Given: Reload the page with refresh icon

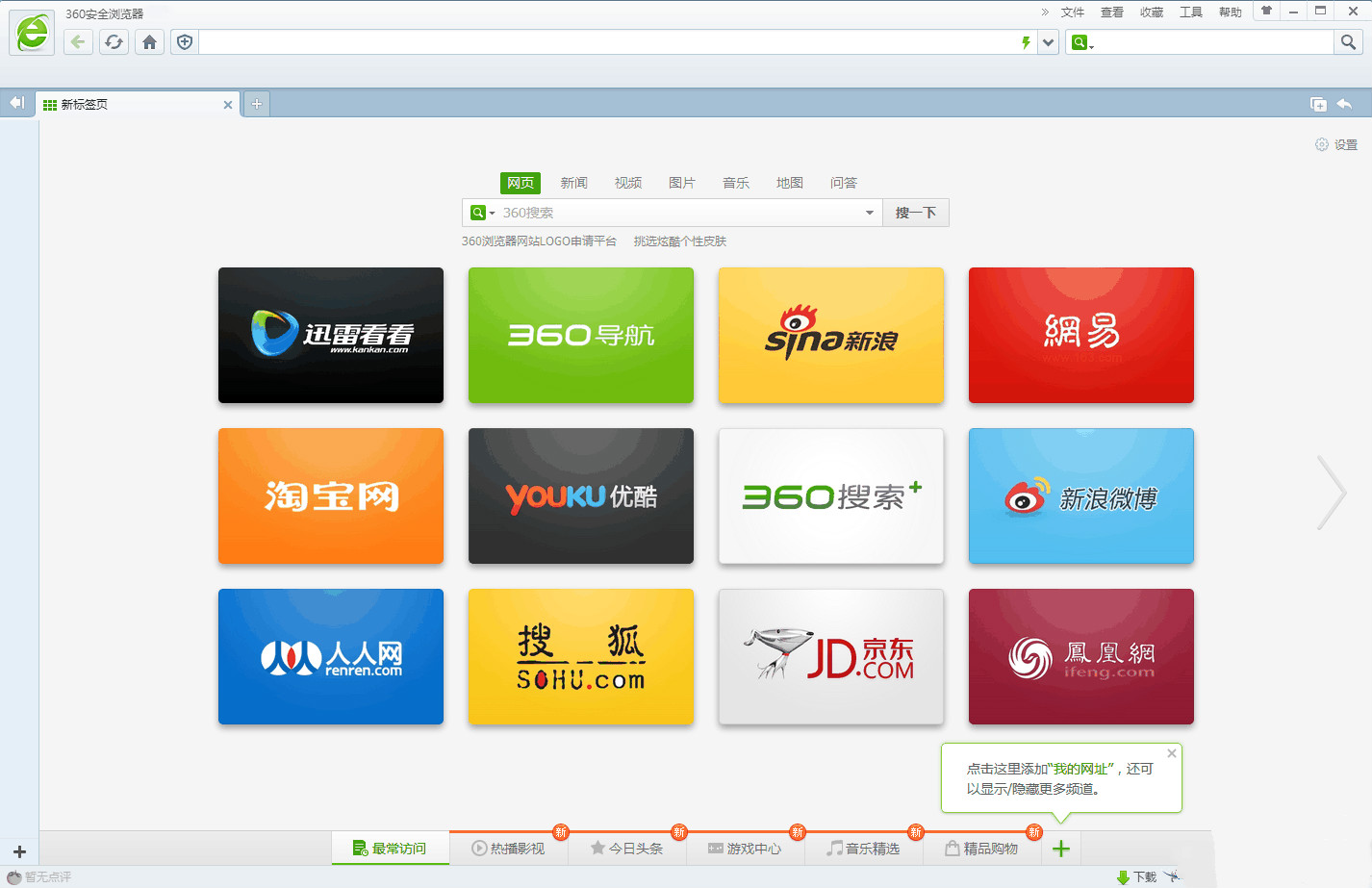Looking at the screenshot, I should point(114,42).
